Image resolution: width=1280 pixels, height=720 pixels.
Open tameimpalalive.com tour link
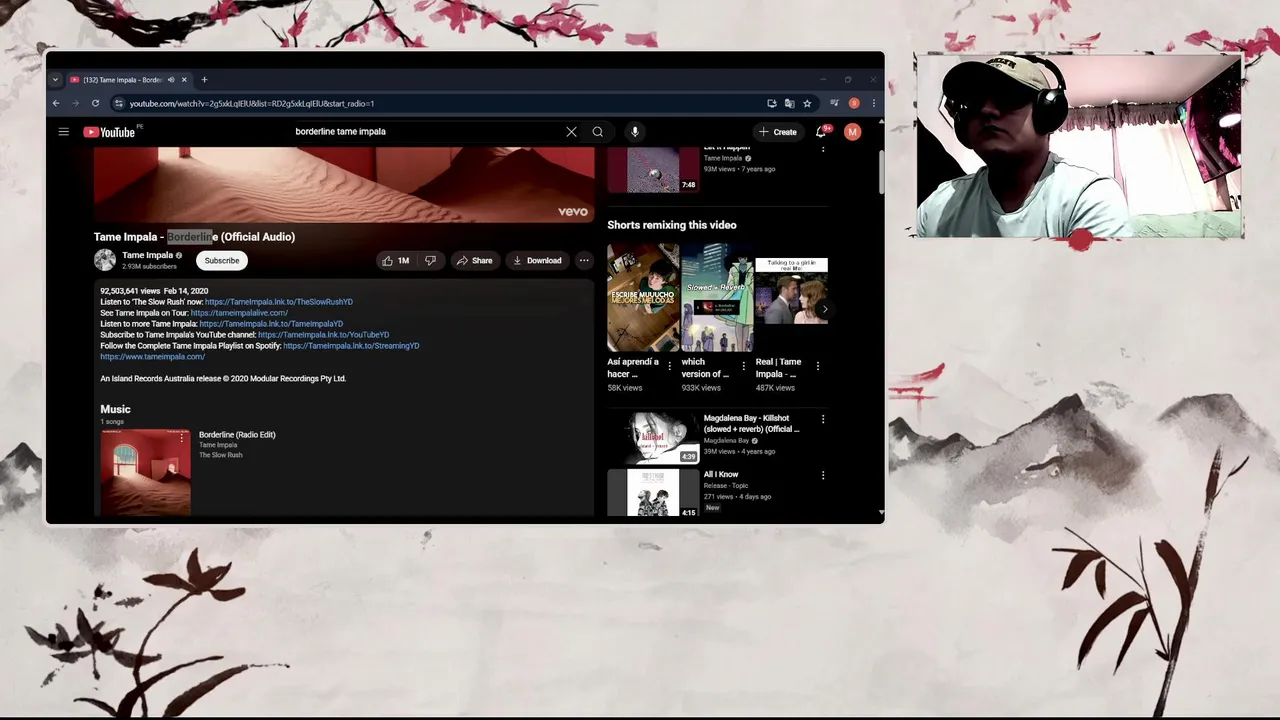coord(239,313)
